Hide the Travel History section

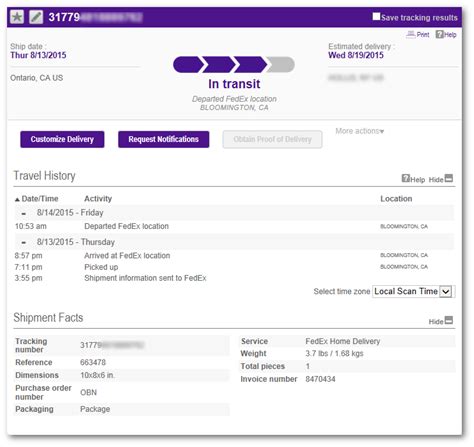[436, 180]
